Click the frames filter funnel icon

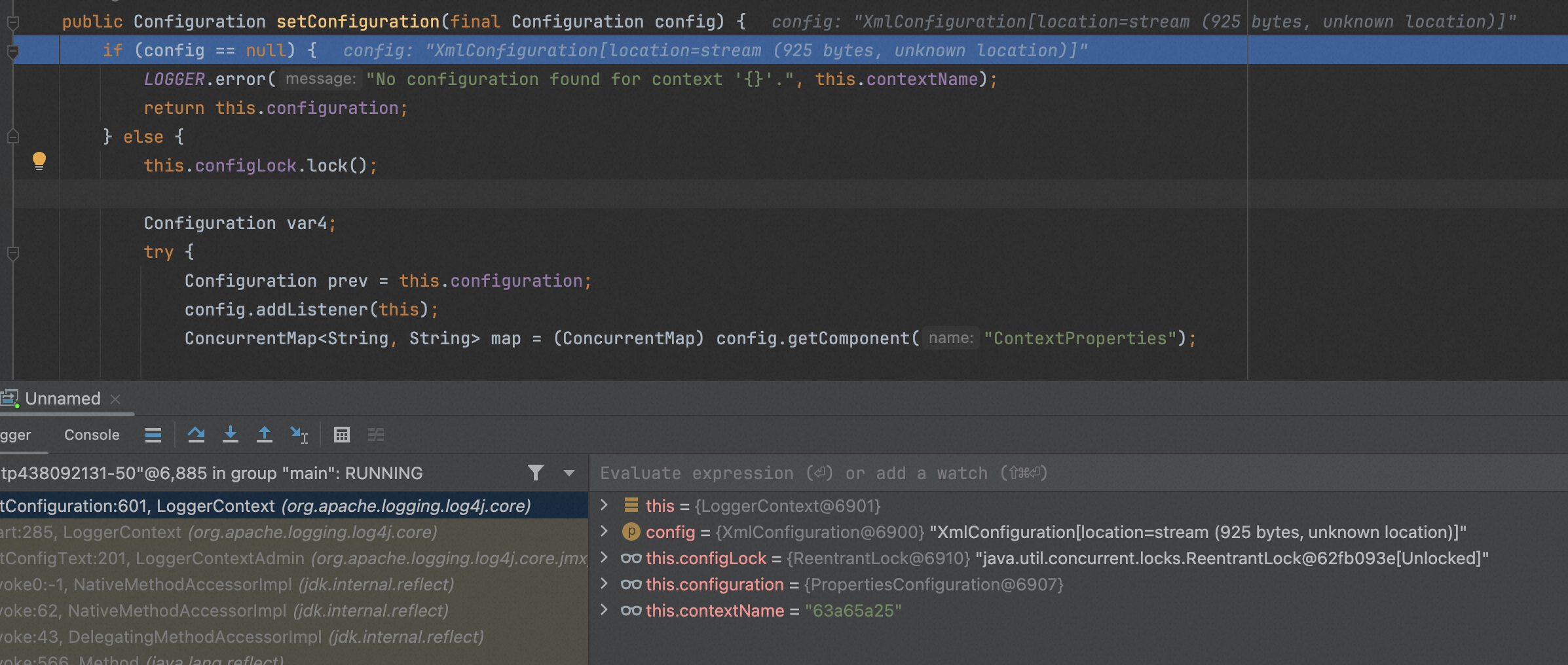coord(536,473)
